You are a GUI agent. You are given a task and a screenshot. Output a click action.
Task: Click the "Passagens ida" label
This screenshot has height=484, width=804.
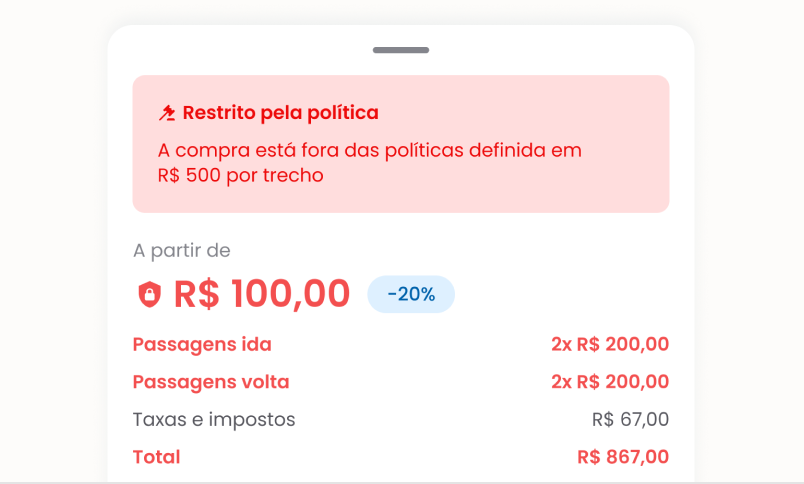[202, 345]
